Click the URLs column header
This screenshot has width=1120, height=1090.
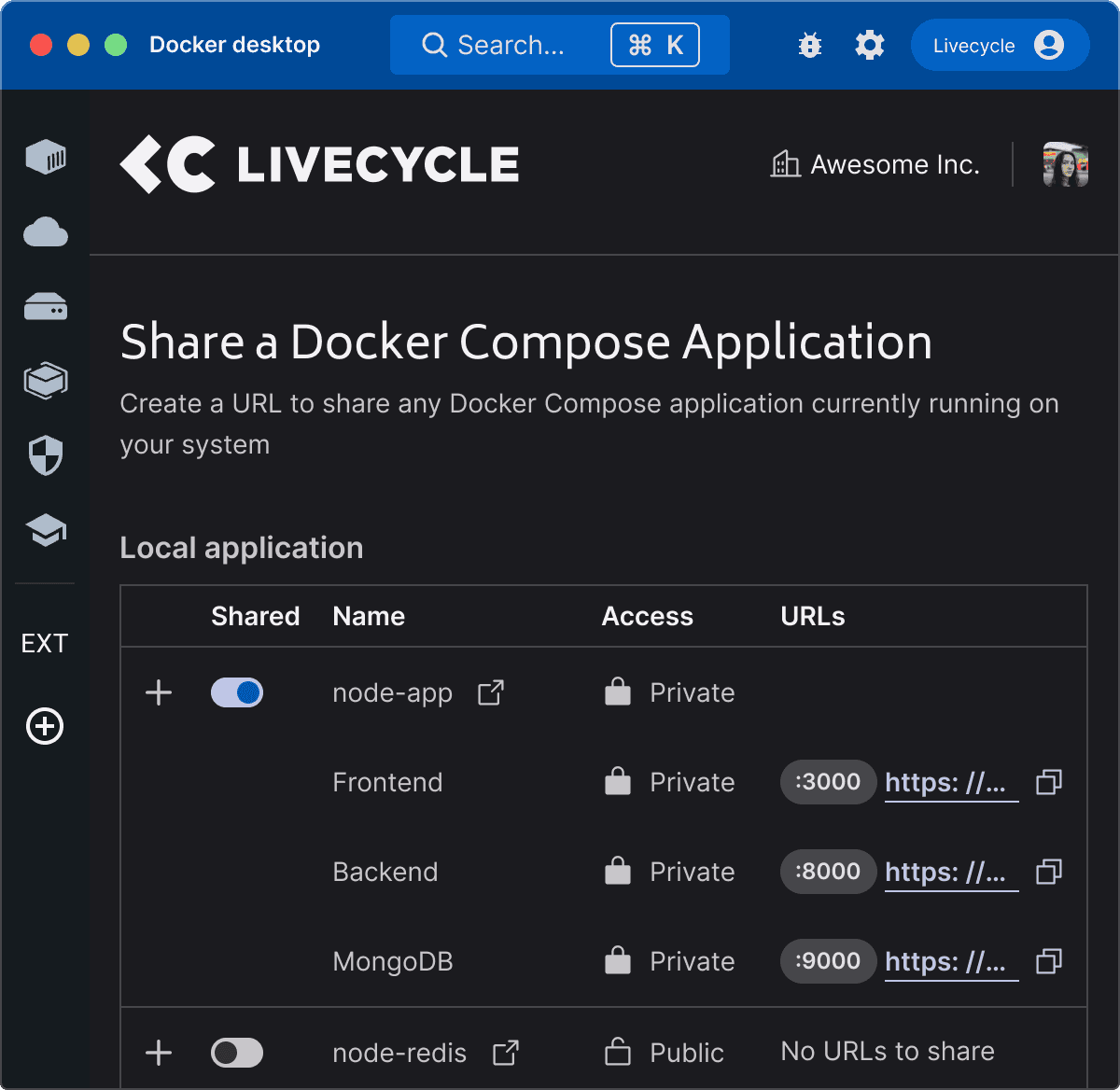(x=813, y=616)
